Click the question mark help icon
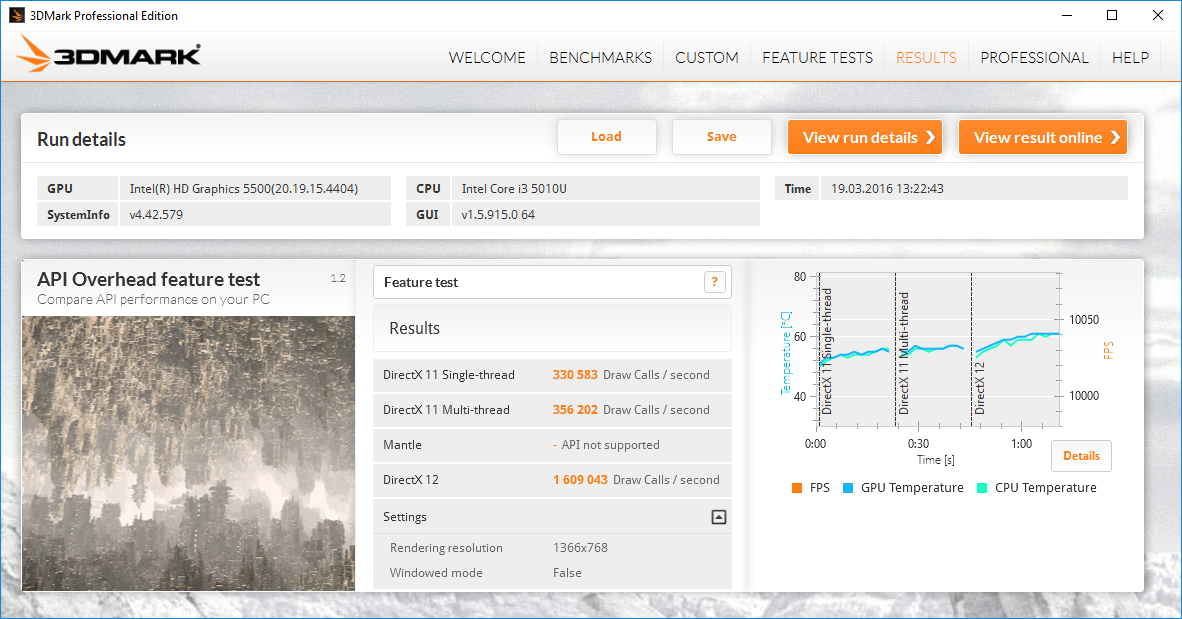 pyautogui.click(x=714, y=282)
